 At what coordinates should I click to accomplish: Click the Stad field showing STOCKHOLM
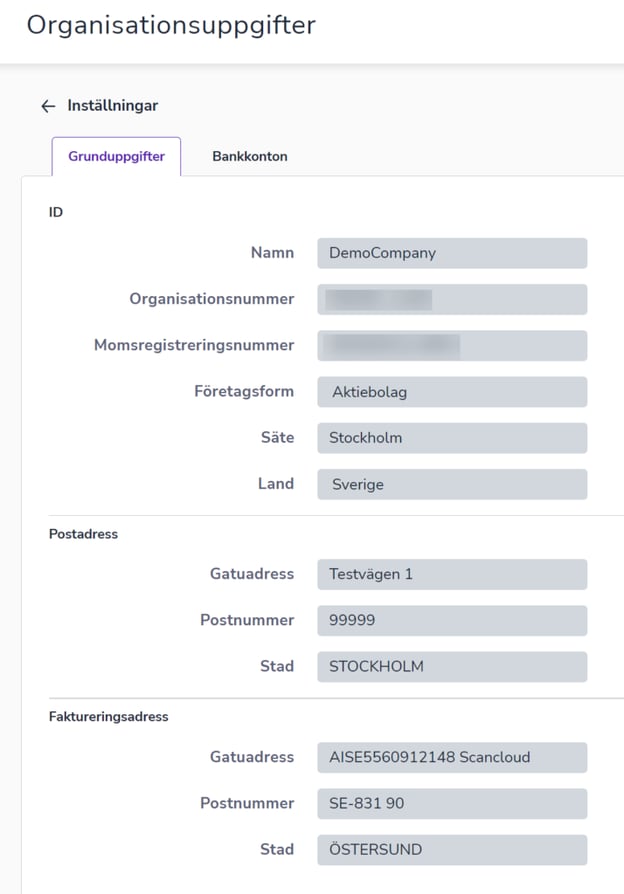click(451, 666)
